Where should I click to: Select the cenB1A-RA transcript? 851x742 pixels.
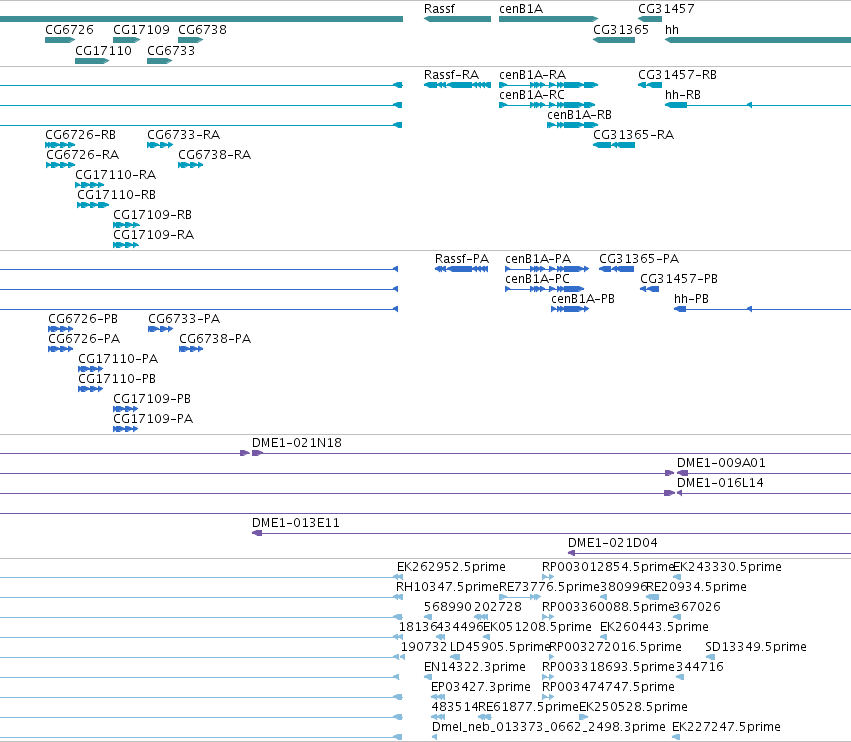tap(549, 85)
